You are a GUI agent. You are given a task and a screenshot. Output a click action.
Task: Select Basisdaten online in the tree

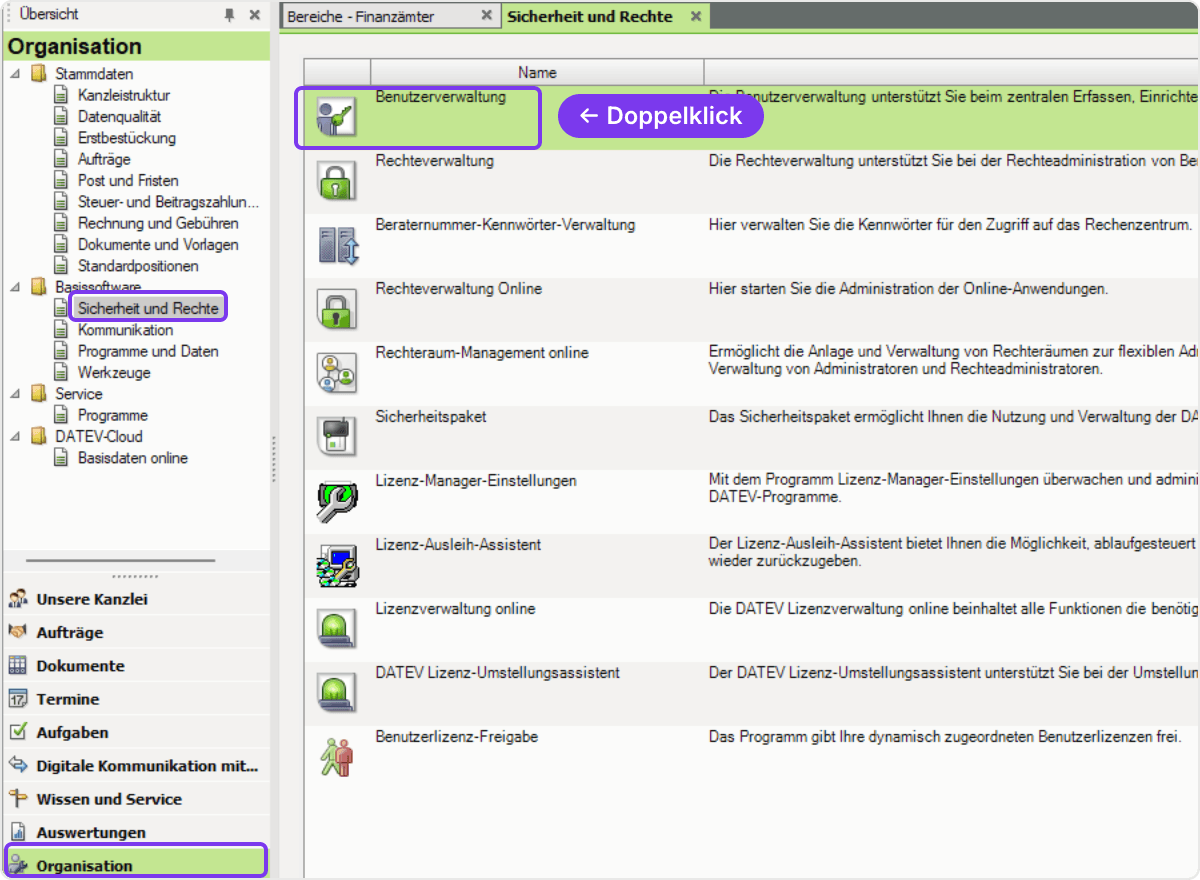point(133,458)
